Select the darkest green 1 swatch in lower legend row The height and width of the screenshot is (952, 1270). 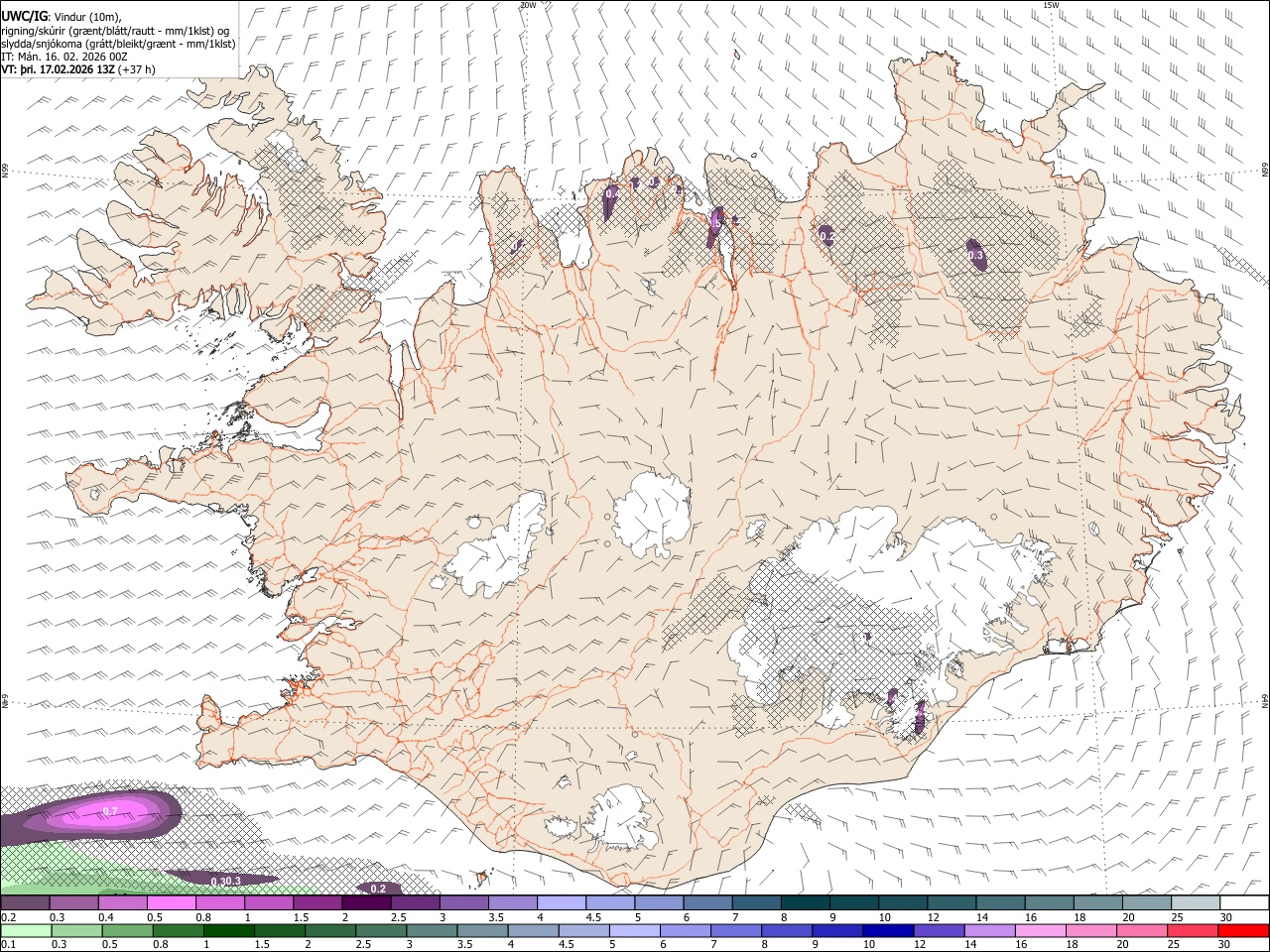228,930
